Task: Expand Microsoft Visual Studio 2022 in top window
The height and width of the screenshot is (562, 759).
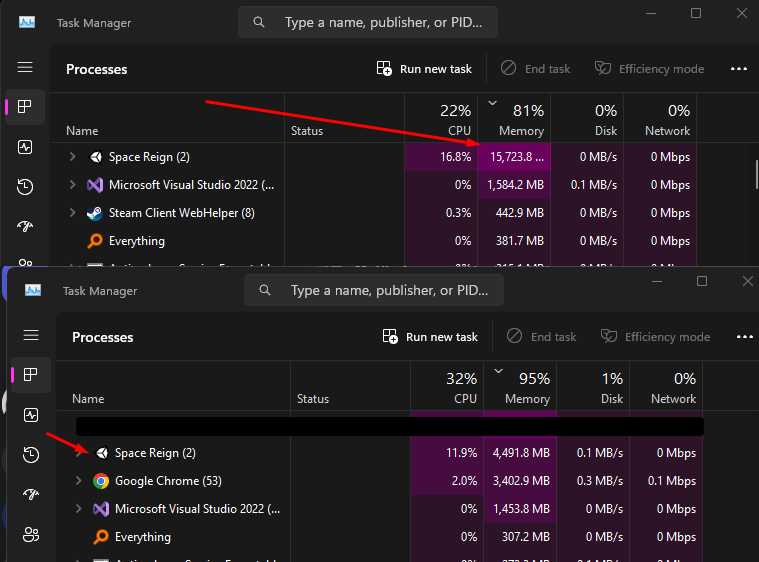Action: tap(72, 184)
